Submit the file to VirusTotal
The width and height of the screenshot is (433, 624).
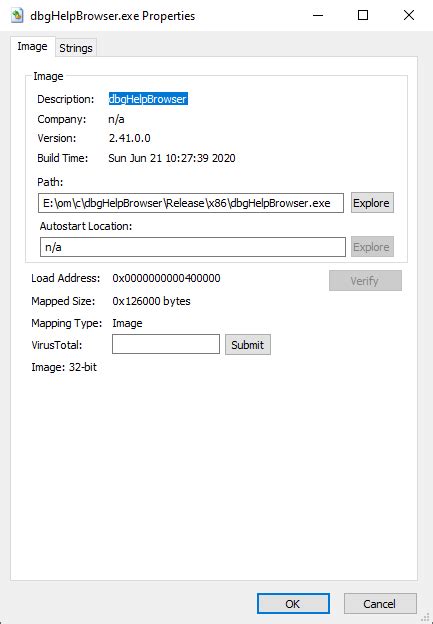pyautogui.click(x=248, y=345)
